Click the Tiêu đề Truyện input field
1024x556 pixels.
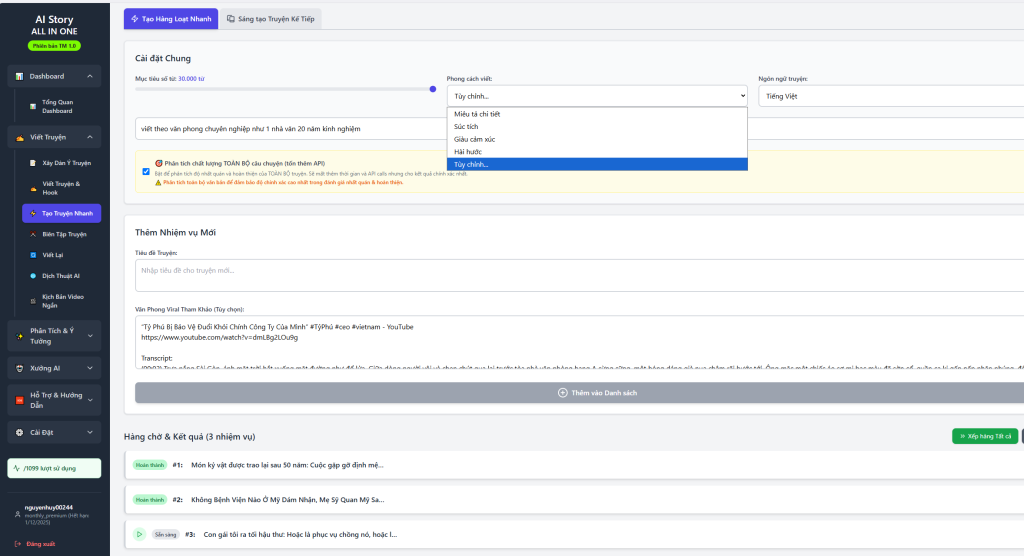click(580, 276)
